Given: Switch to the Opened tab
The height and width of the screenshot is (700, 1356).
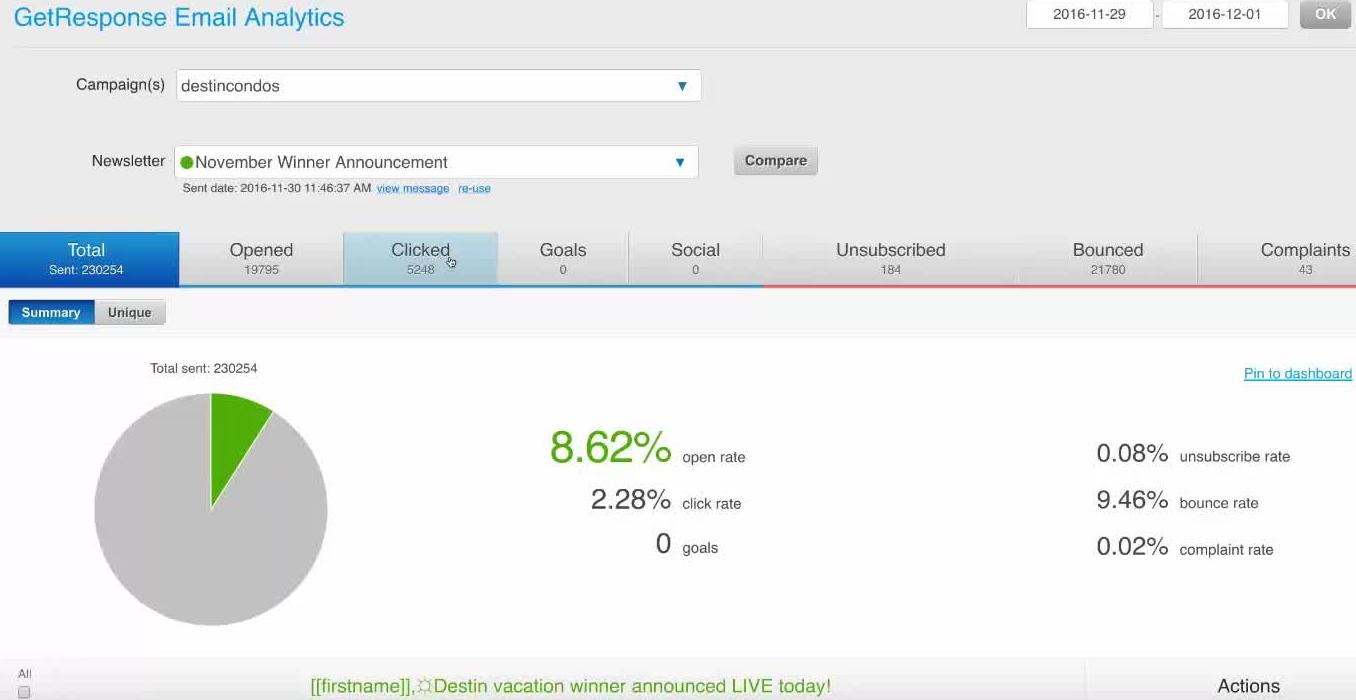Looking at the screenshot, I should [261, 259].
